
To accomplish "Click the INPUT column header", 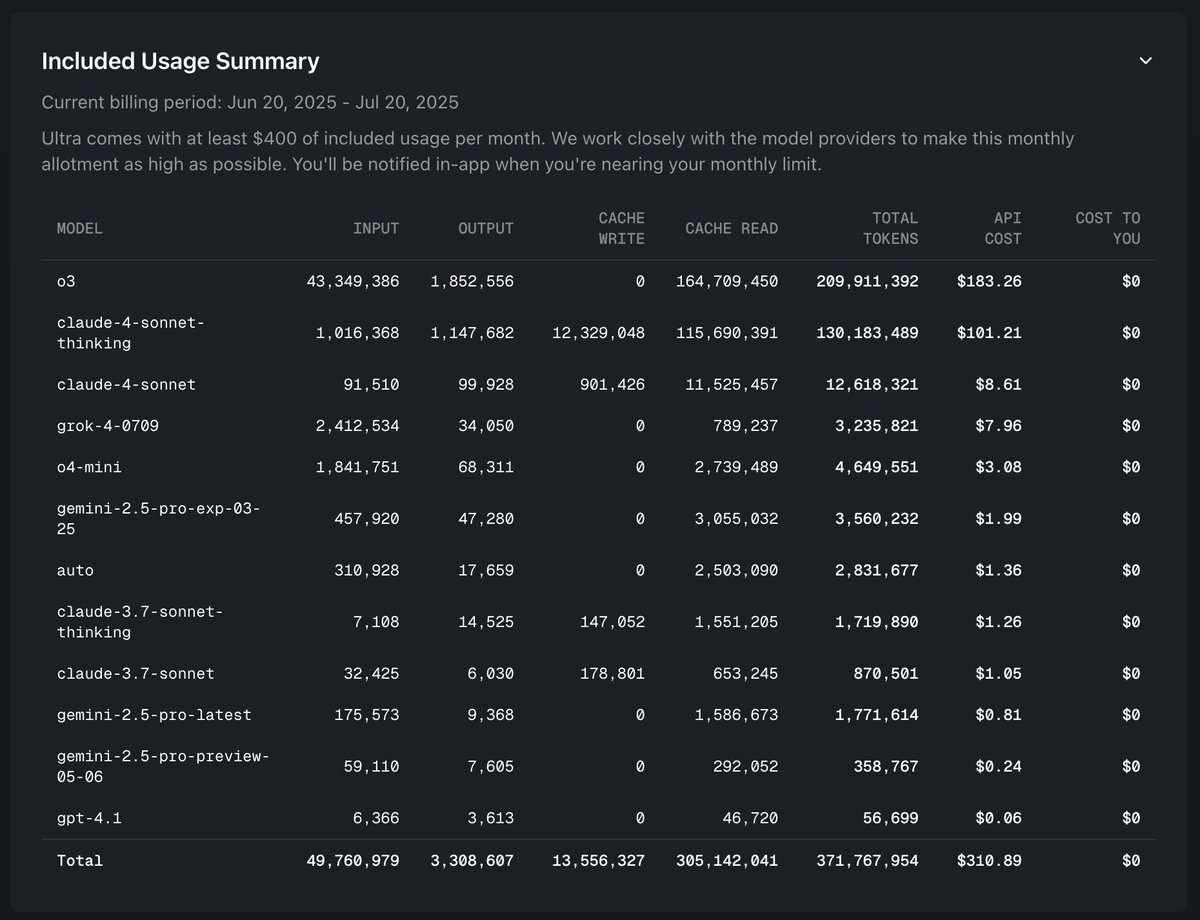I will coord(376,228).
